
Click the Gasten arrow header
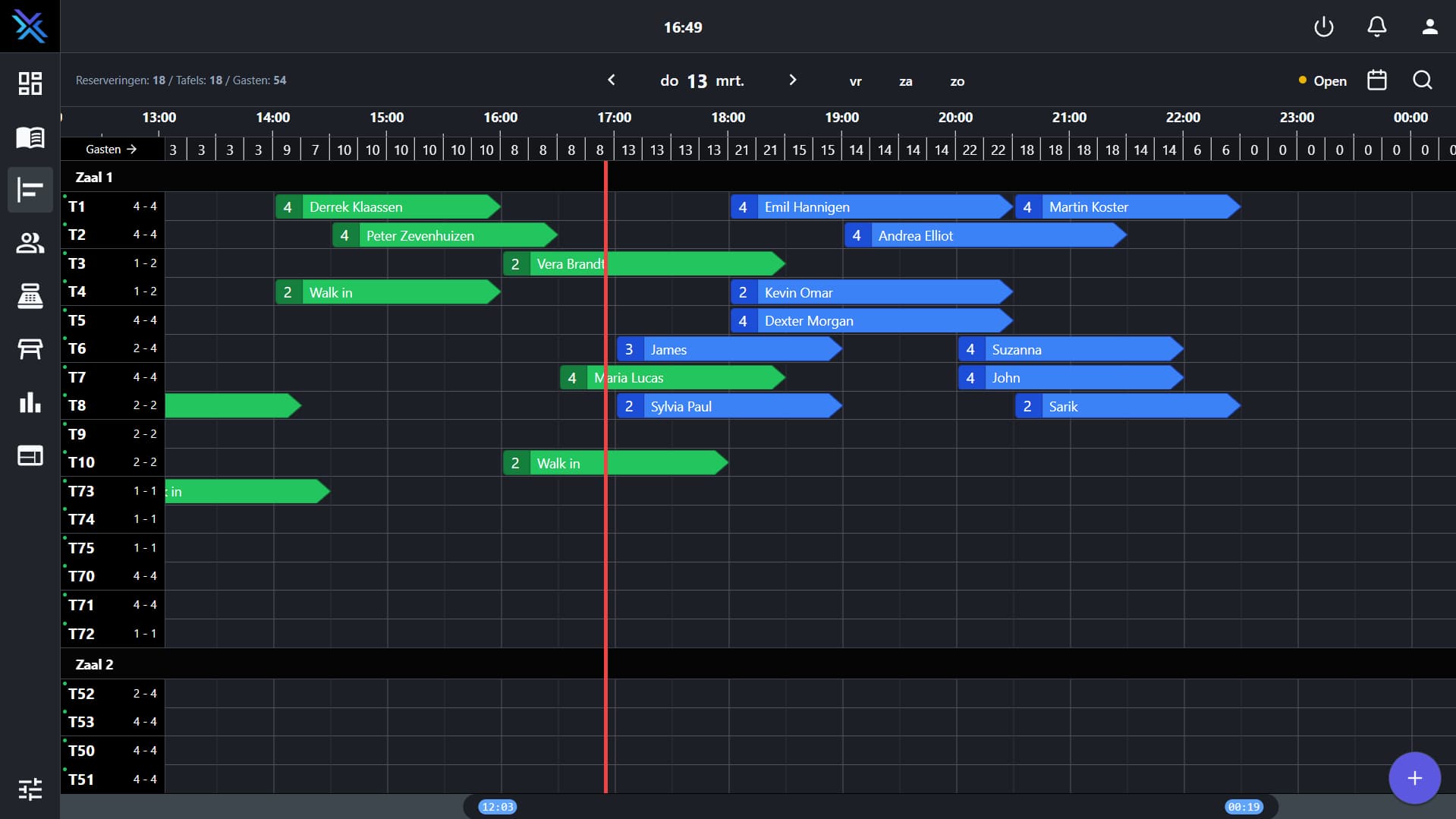(x=112, y=150)
